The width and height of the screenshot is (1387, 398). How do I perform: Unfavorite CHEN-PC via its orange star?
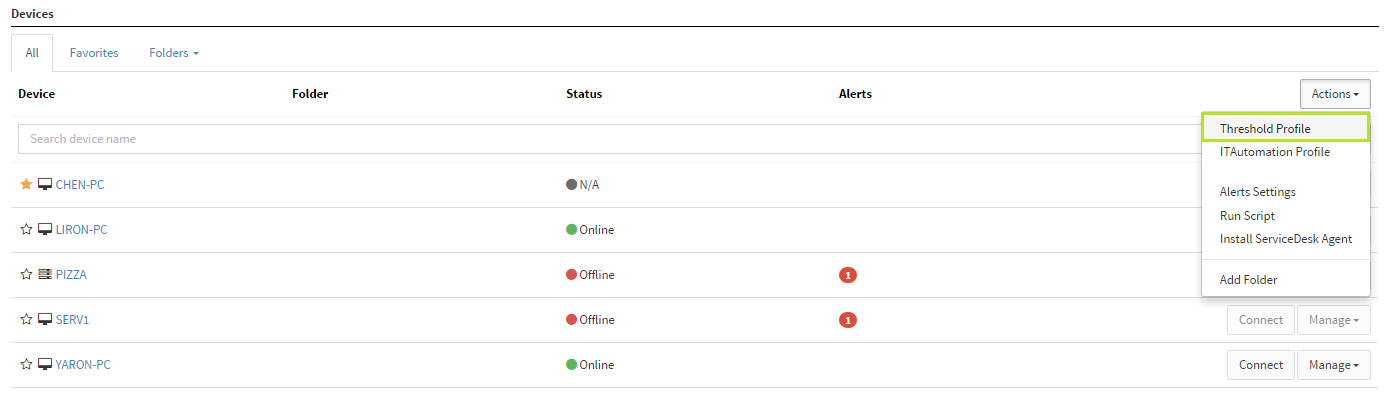[x=26, y=184]
